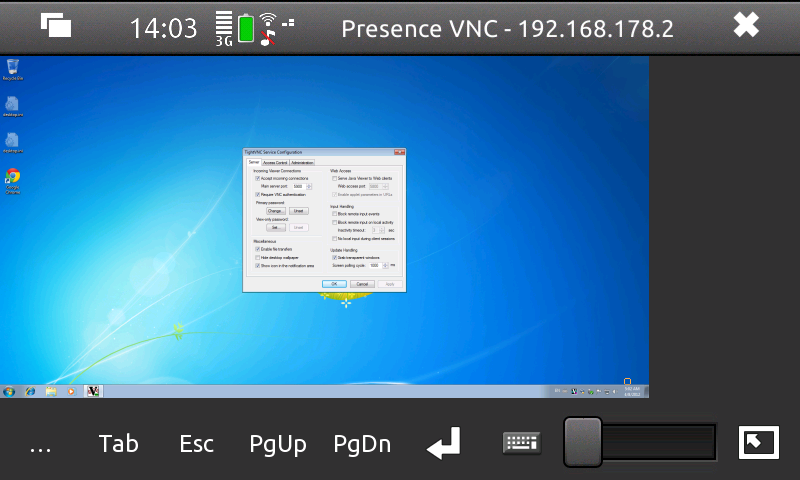Click the zoom slider handle
Screen dimensions: 800x480
tap(582, 443)
